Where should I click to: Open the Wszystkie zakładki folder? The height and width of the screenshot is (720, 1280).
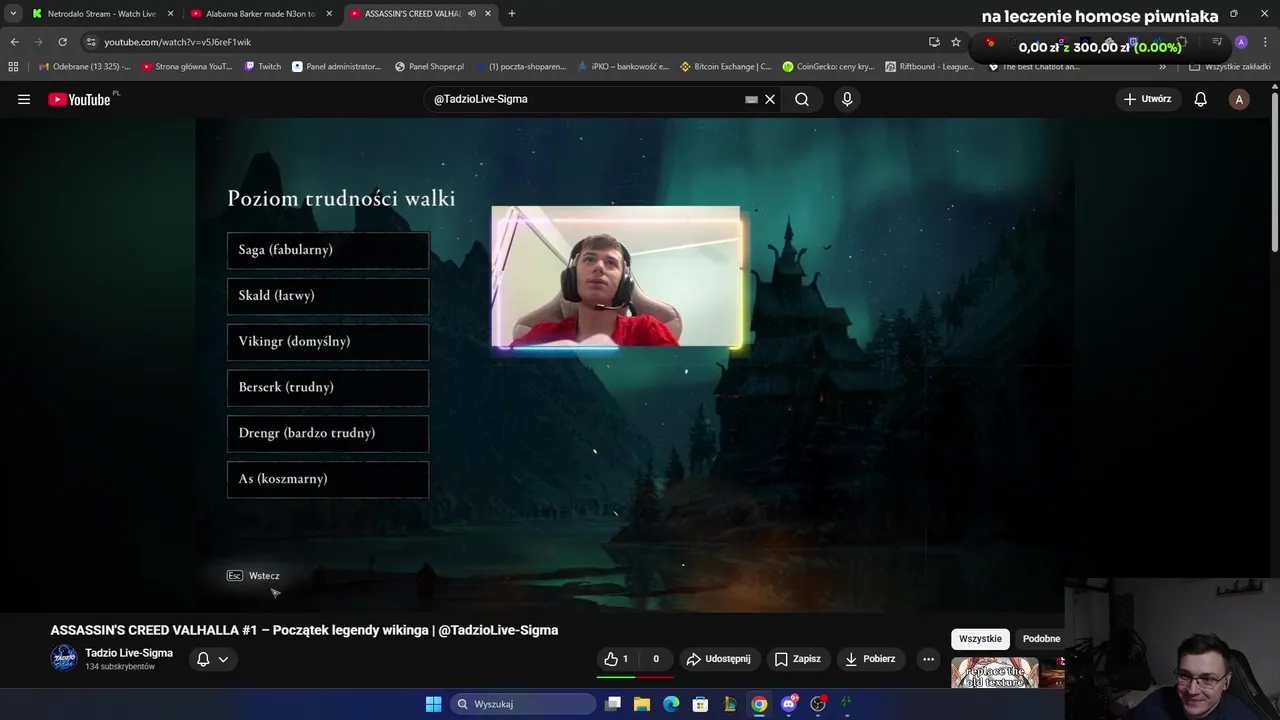(1230, 66)
